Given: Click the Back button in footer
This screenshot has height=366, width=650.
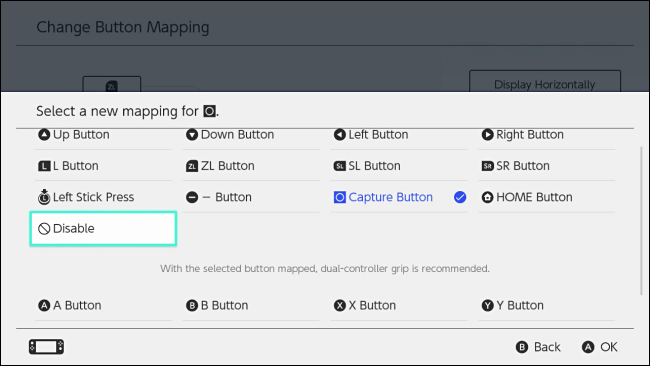Looking at the screenshot, I should point(538,347).
